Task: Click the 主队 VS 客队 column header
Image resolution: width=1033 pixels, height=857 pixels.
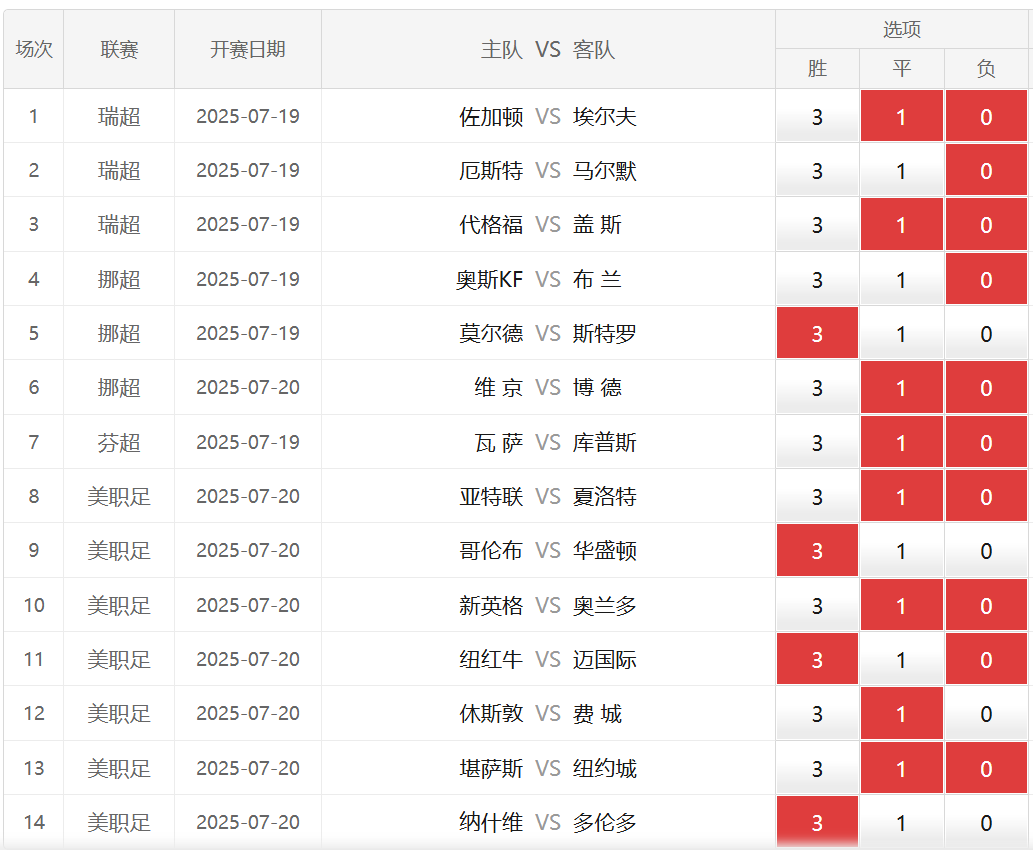Action: pos(548,49)
